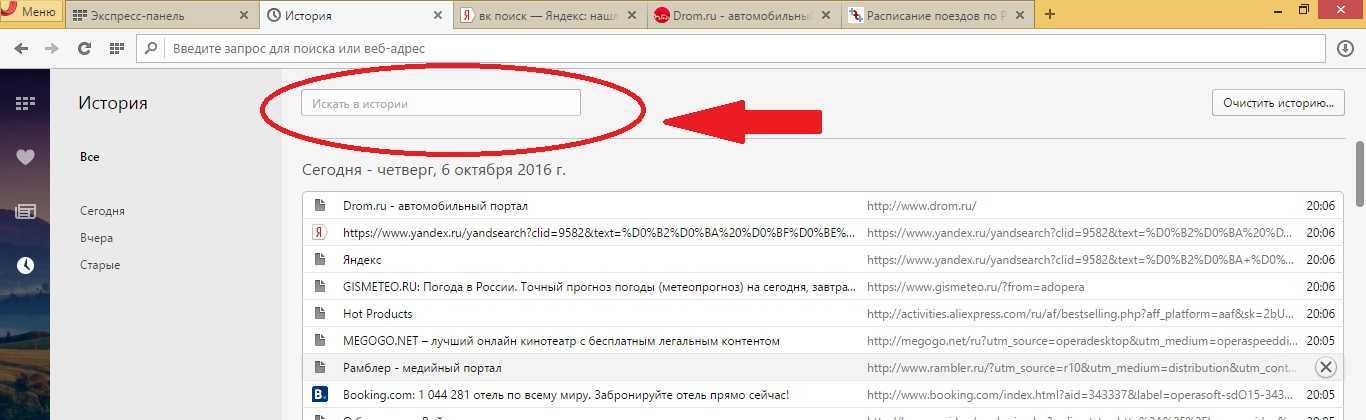1366x420 pixels.
Task: Open news icon in left sidebar
Action: (x=25, y=211)
